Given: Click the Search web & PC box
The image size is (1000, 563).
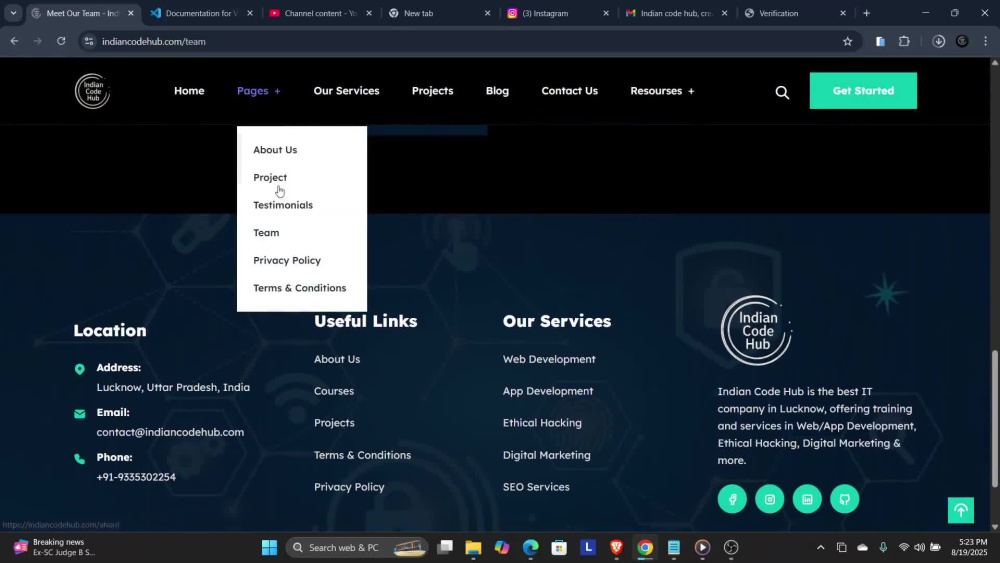Looking at the screenshot, I should coord(356,547).
